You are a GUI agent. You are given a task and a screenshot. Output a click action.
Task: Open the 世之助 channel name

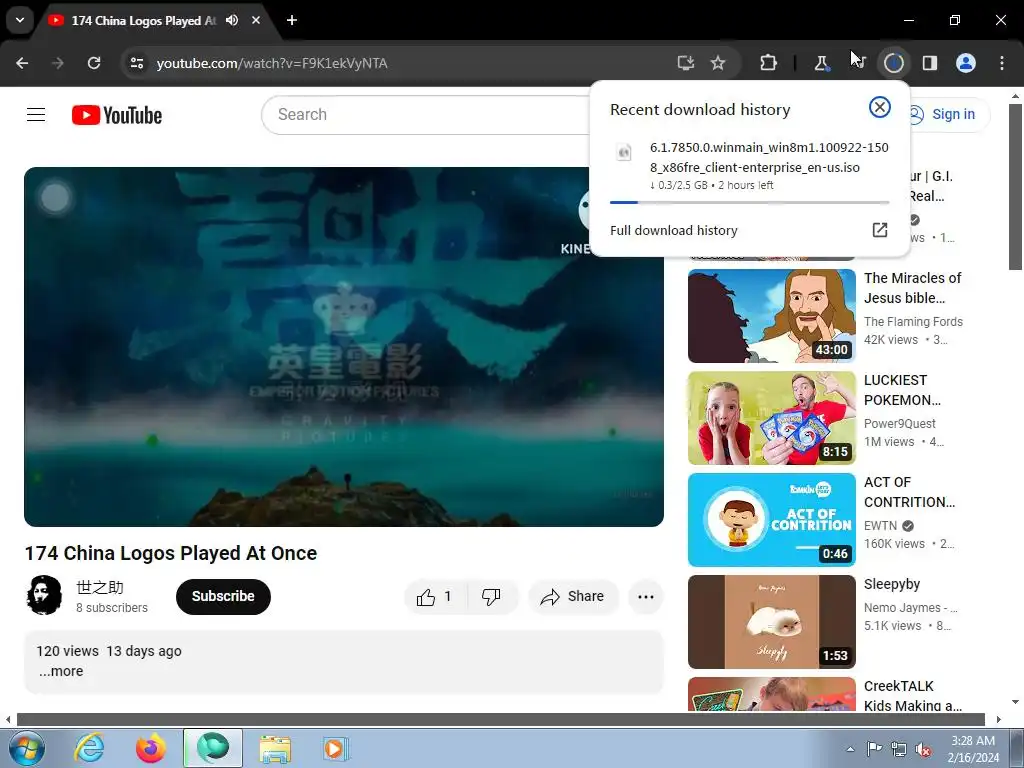click(x=99, y=587)
